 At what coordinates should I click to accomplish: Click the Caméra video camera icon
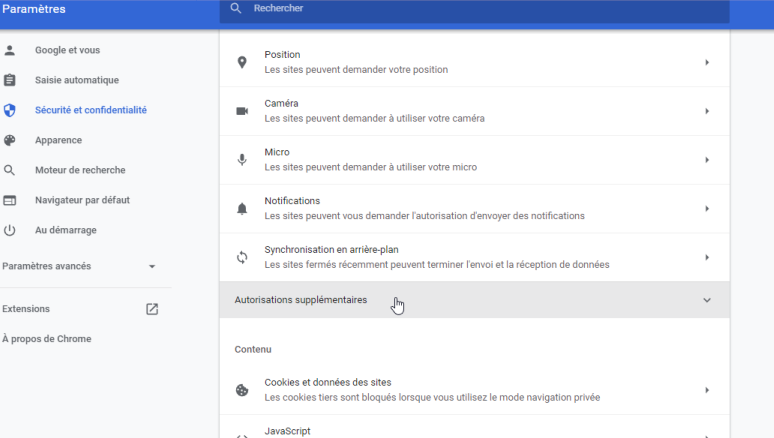tap(241, 111)
